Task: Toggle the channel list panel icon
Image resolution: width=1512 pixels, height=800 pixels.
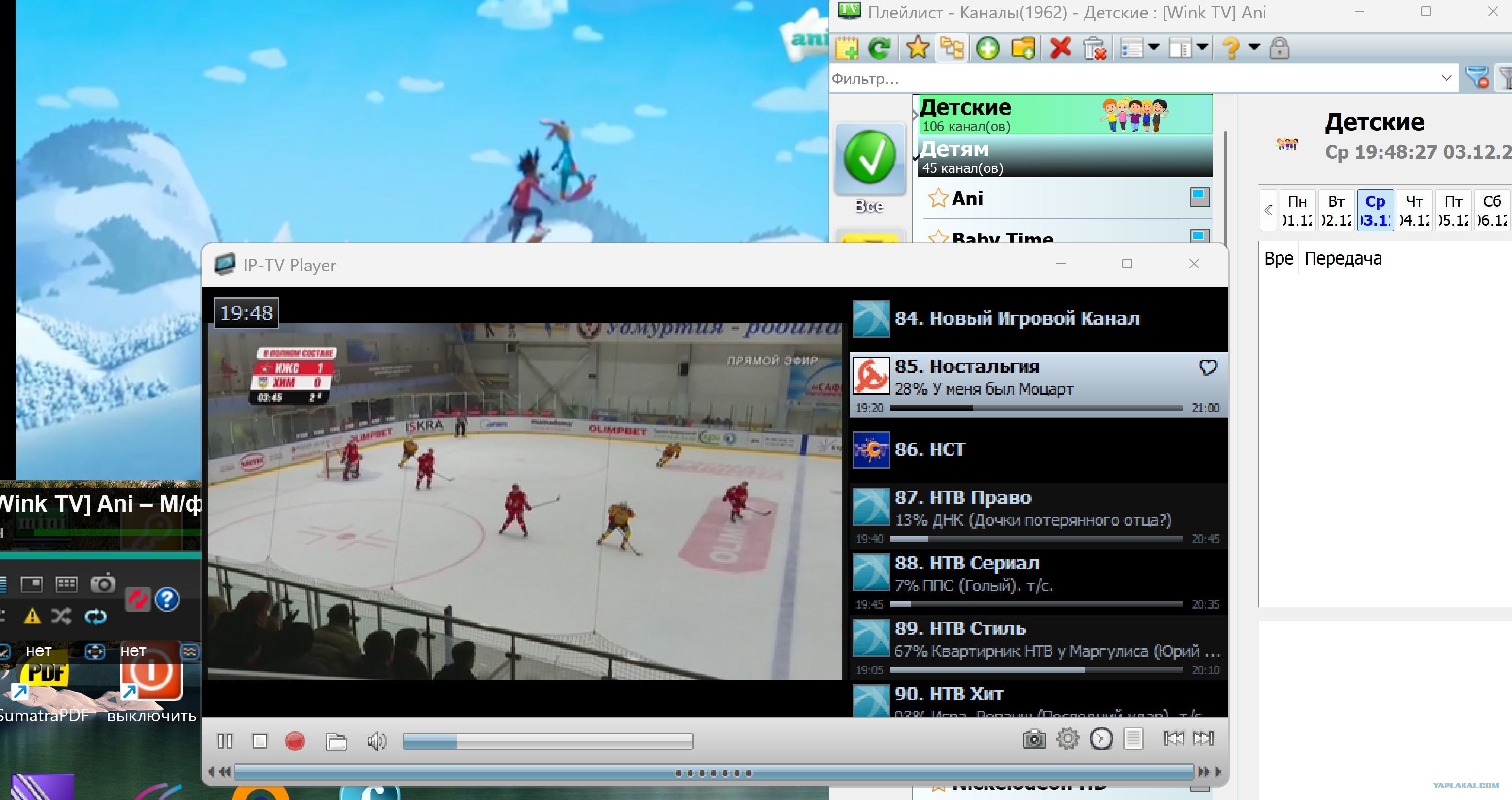Action: coord(1134,738)
